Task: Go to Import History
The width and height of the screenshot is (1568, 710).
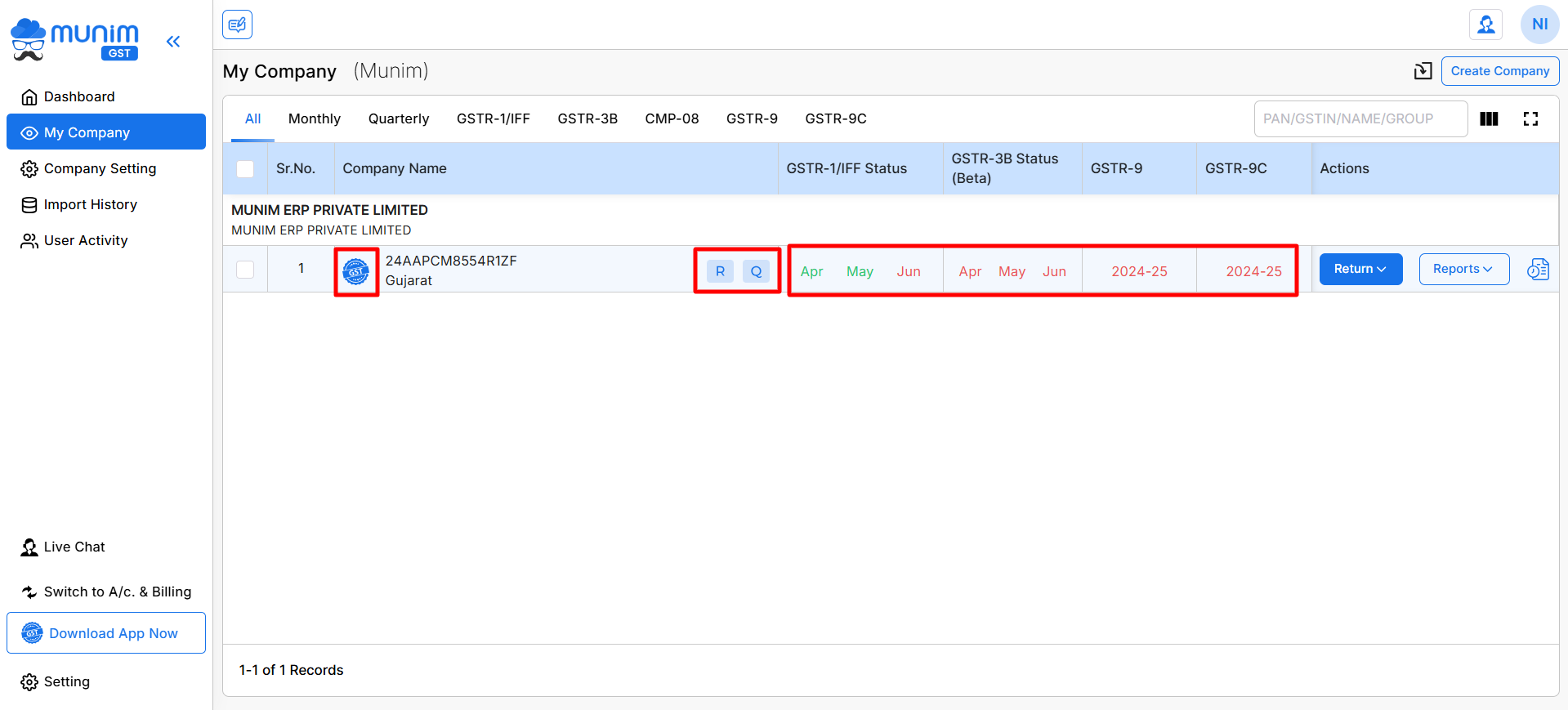Action: point(90,205)
